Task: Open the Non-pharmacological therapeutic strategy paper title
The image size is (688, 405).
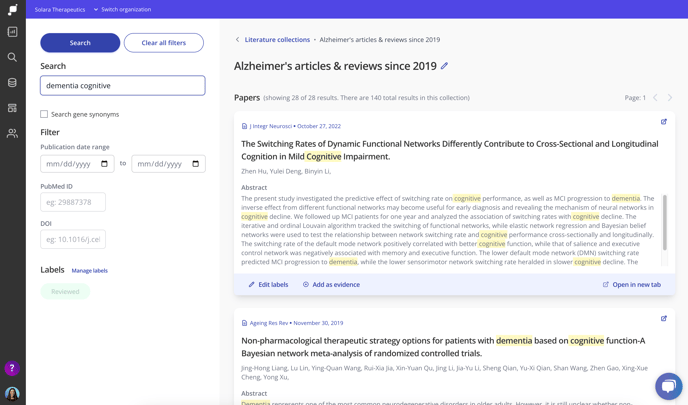Action: 443,347
